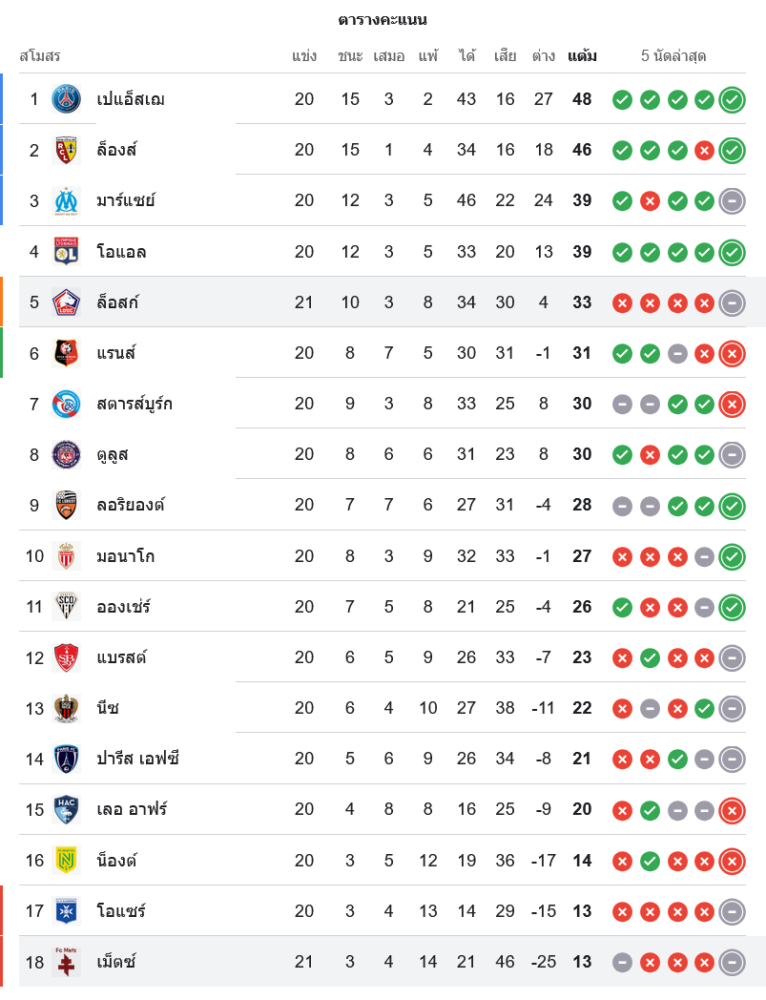Click the Monaco club crest
This screenshot has height=1000, width=766.
point(66,556)
